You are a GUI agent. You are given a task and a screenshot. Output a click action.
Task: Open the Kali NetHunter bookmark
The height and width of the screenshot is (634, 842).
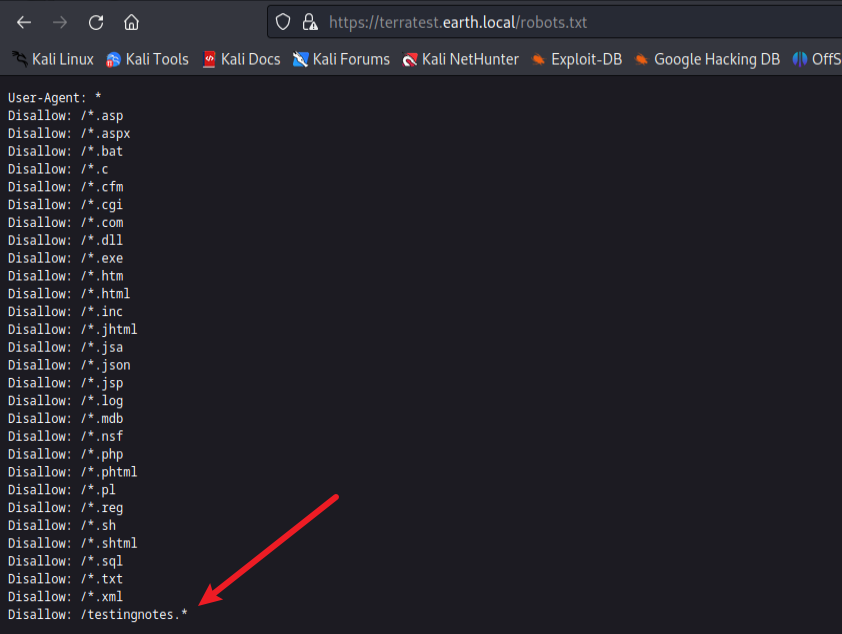(x=460, y=59)
